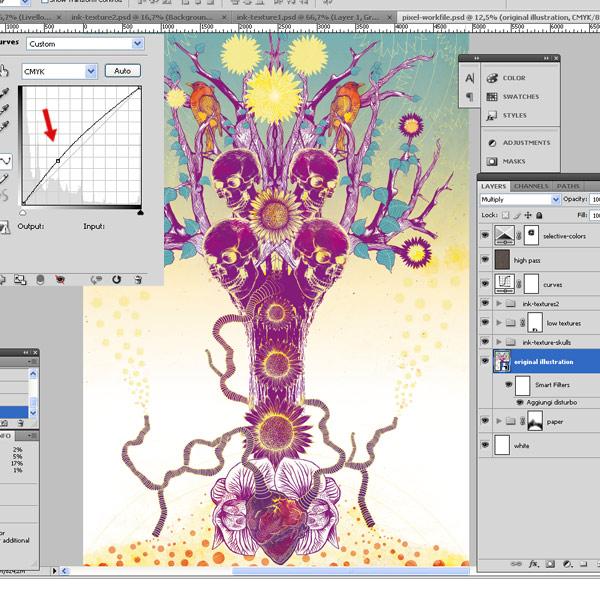Click the Auto button in Curves
600x611 pixels.
coord(122,71)
